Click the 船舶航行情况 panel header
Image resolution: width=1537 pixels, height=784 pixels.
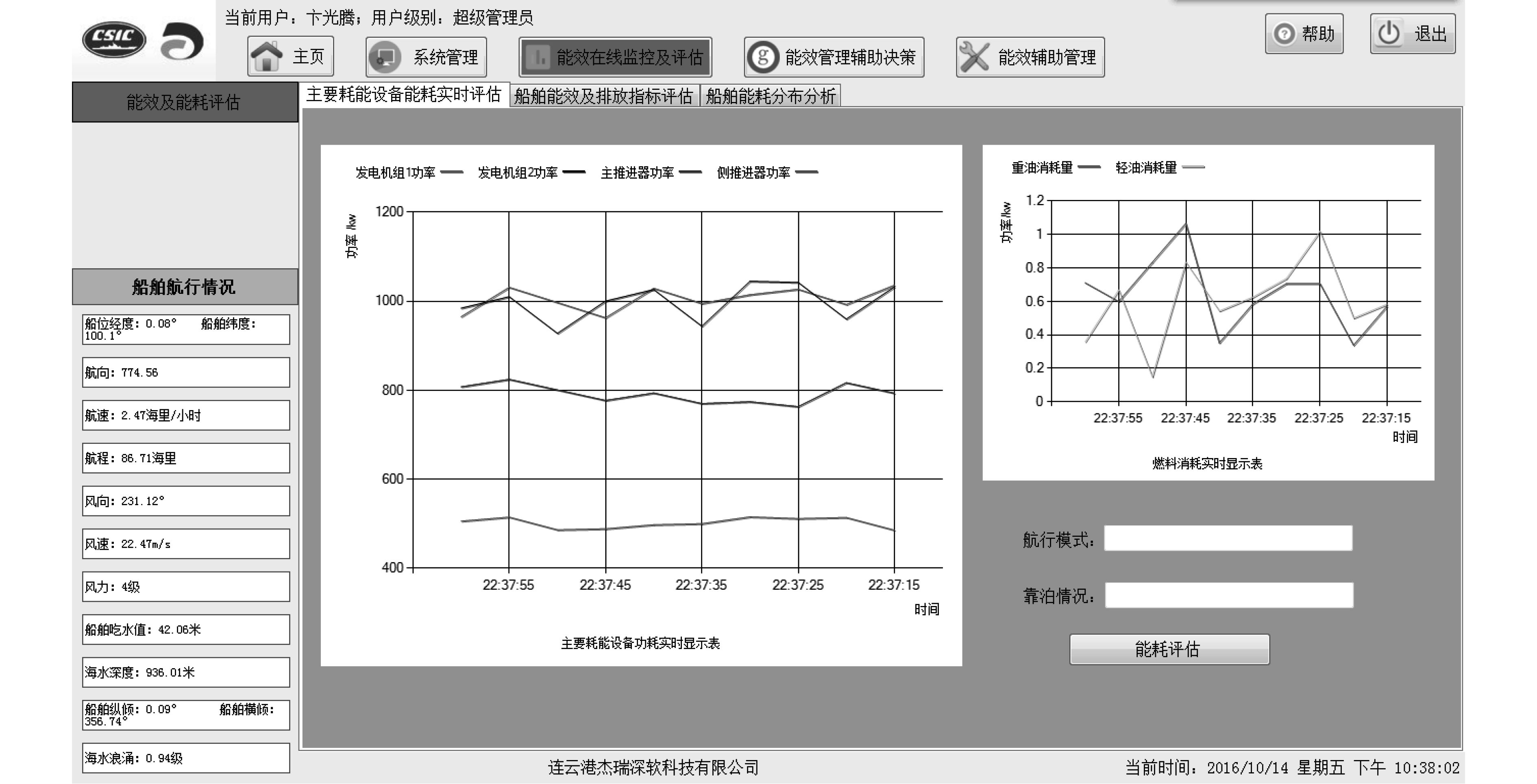[x=184, y=287]
